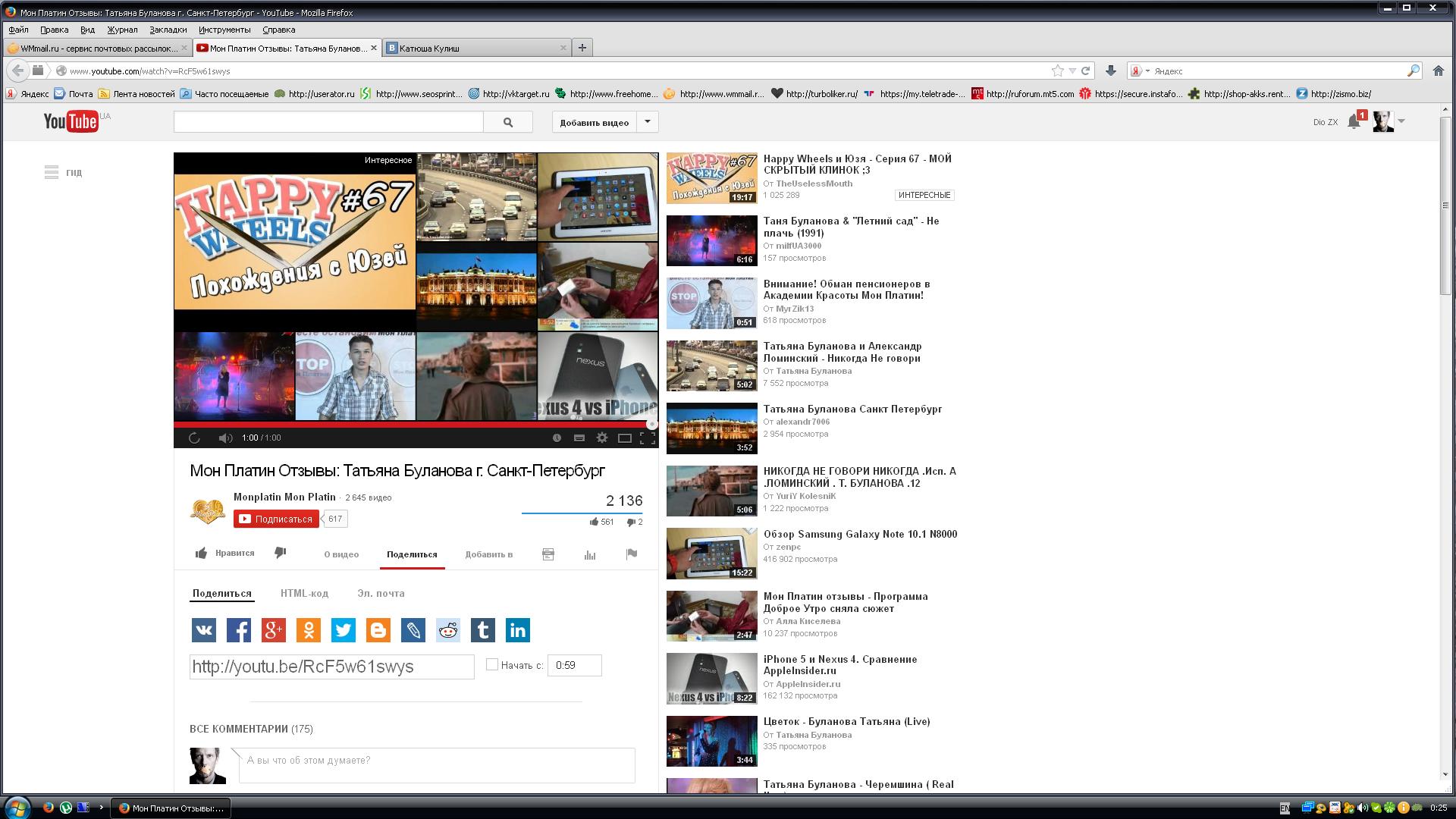Screen dimensions: 1456x819
Task: Expand the ГИД guide menu
Action: (63, 173)
